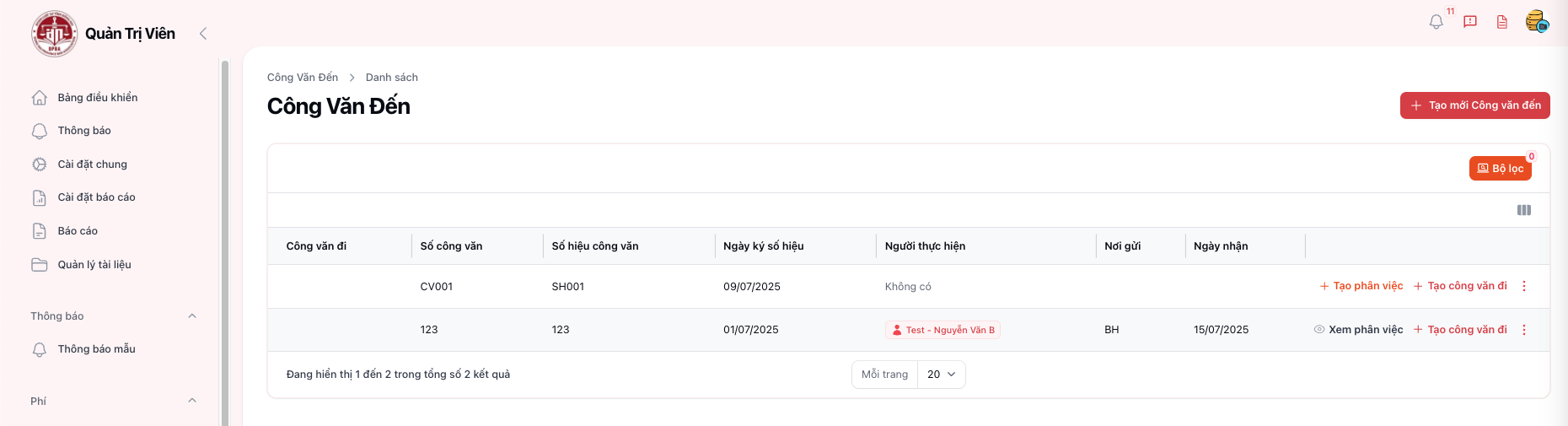Open the per-page rows dropdown showing 20
Image resolution: width=1568 pixels, height=426 pixels.
click(941, 375)
